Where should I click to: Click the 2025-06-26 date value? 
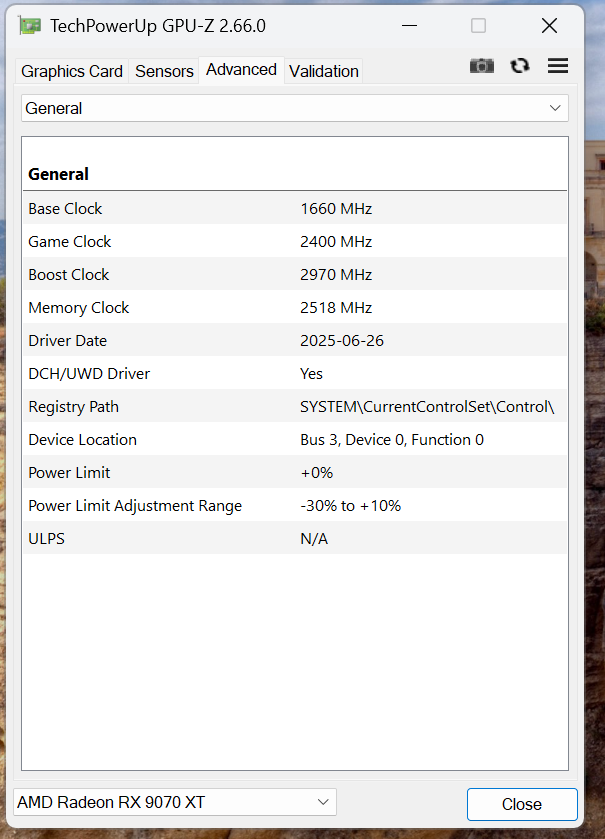tap(342, 341)
